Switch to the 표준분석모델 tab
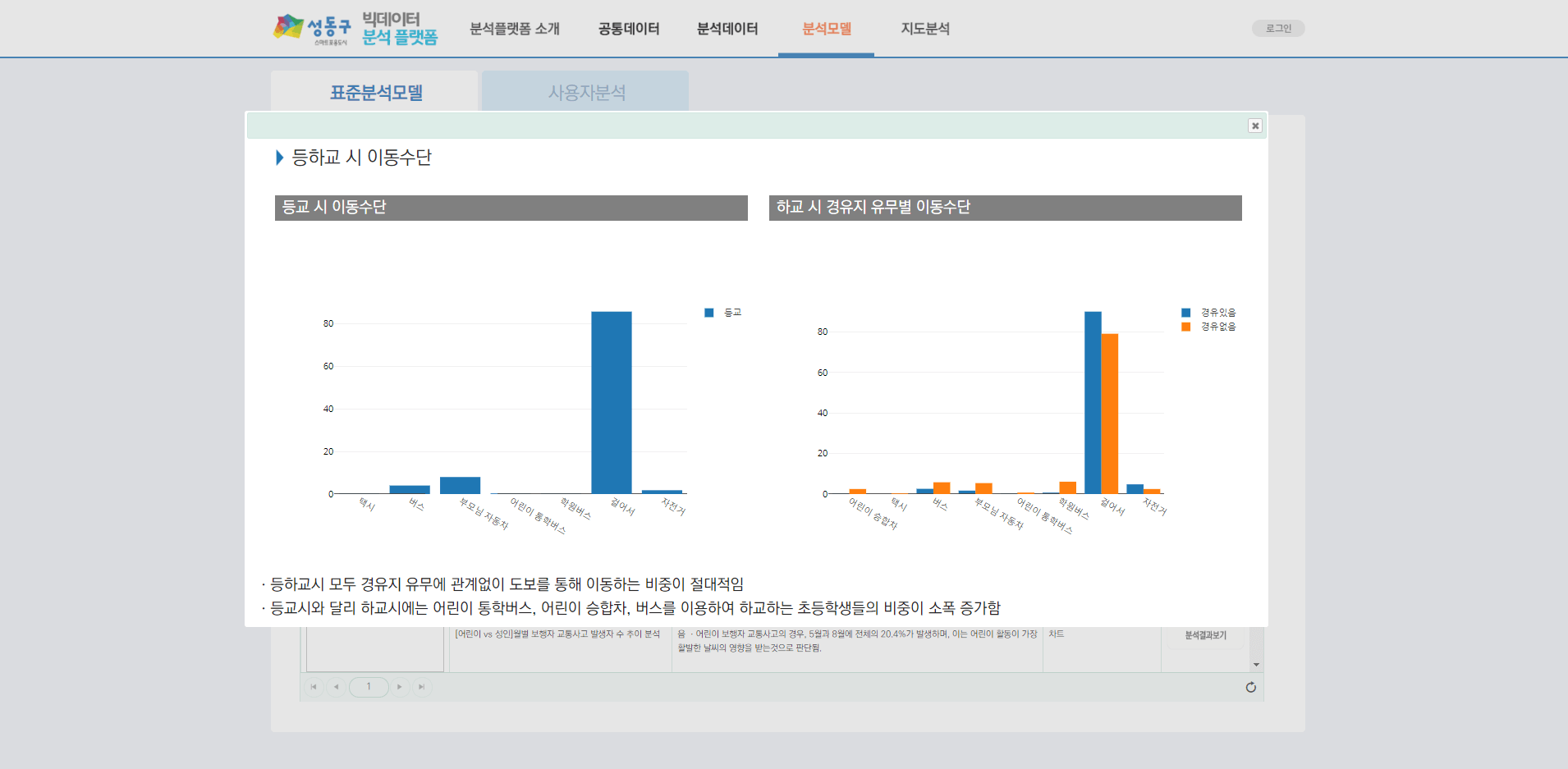 coord(375,92)
